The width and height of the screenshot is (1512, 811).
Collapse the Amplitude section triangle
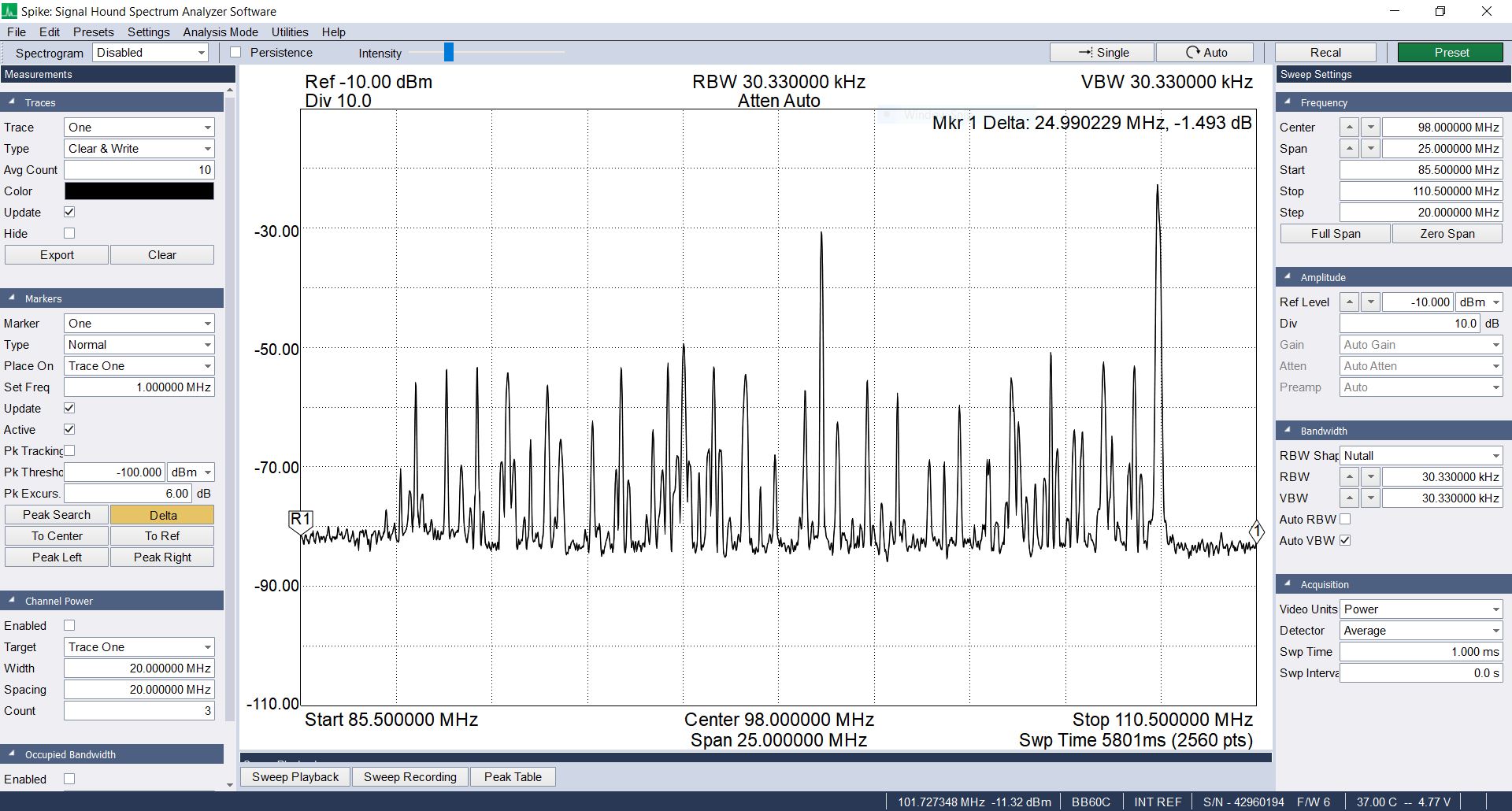[1288, 277]
